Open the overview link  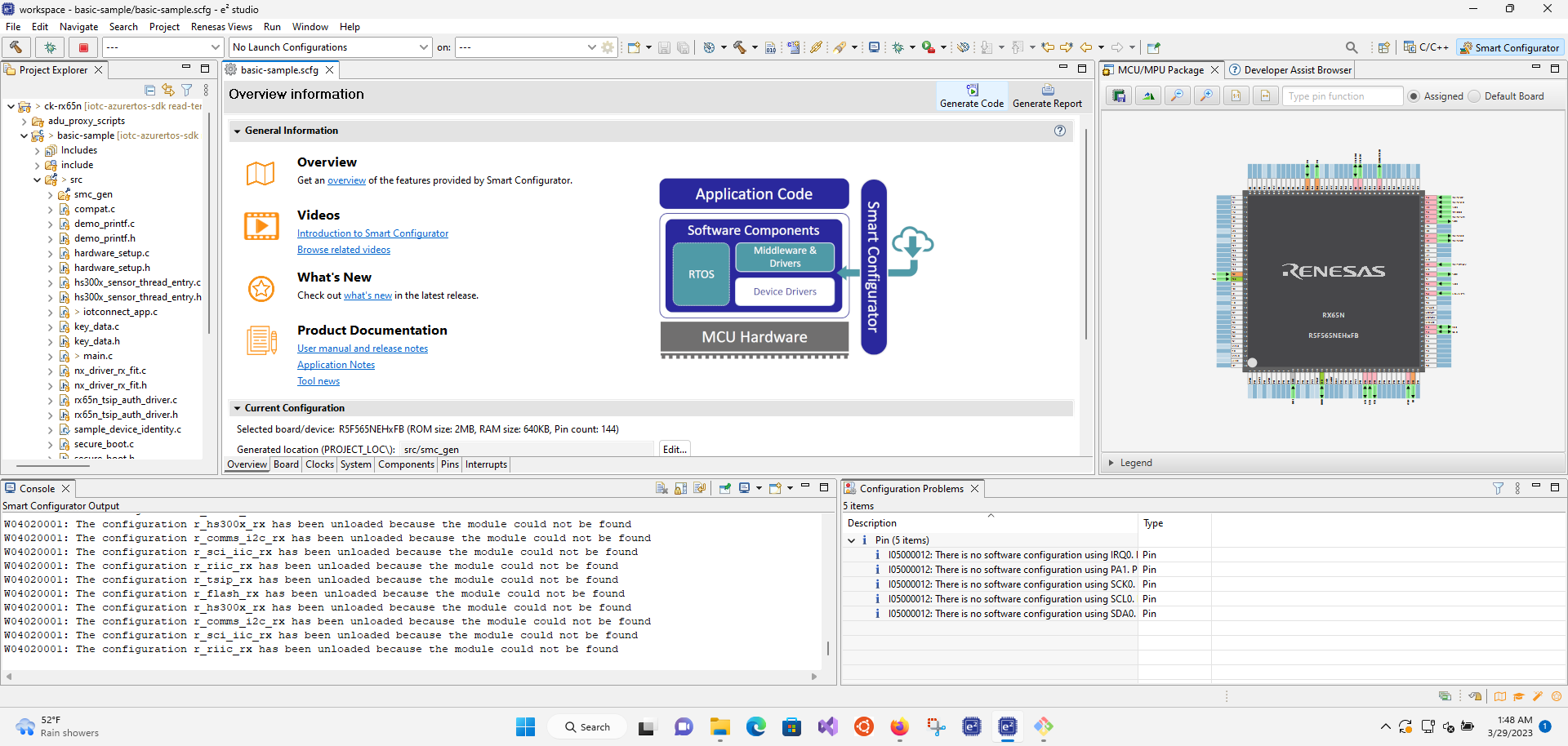[x=346, y=180]
